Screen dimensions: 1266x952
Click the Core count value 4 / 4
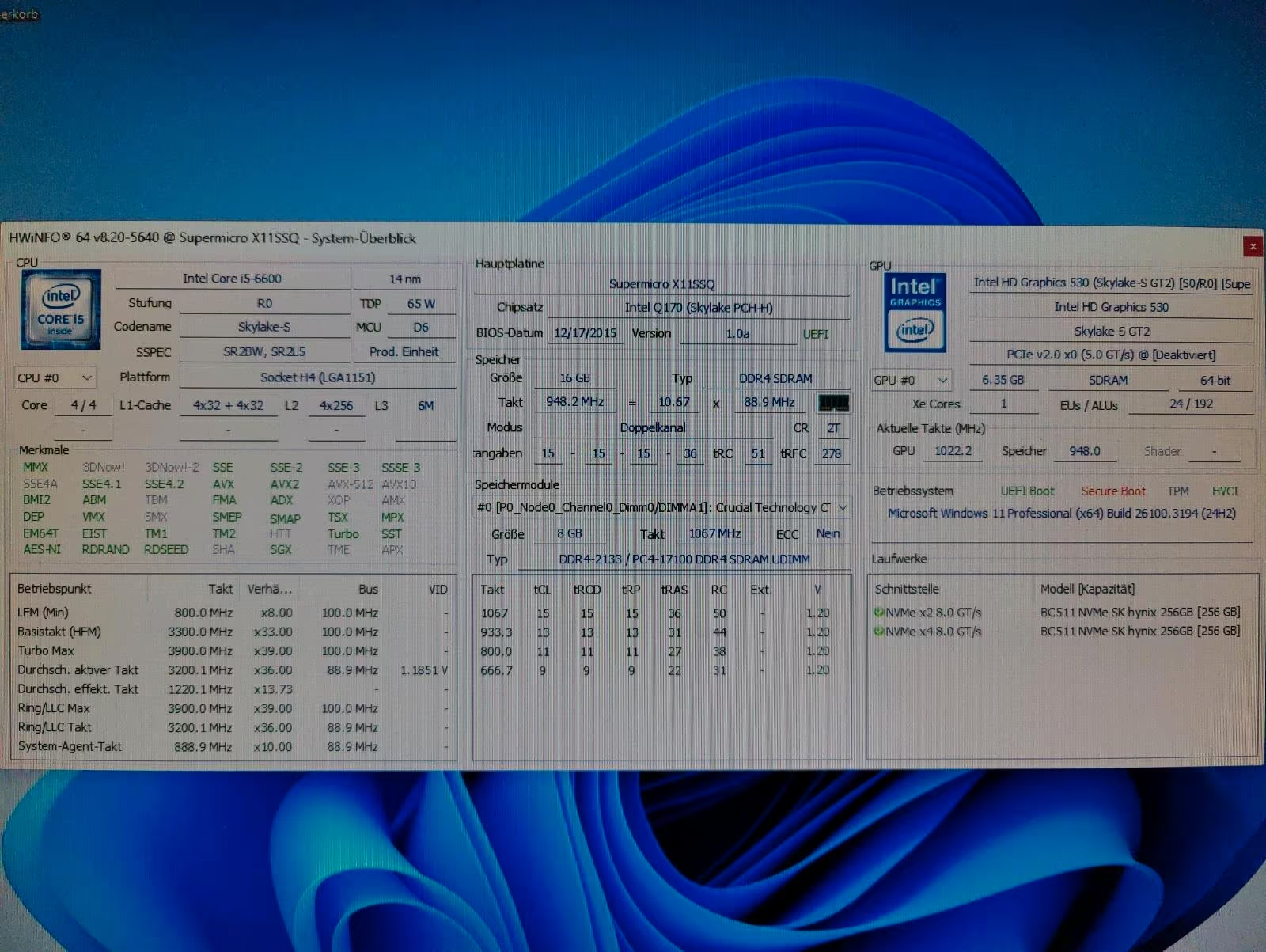pos(83,405)
